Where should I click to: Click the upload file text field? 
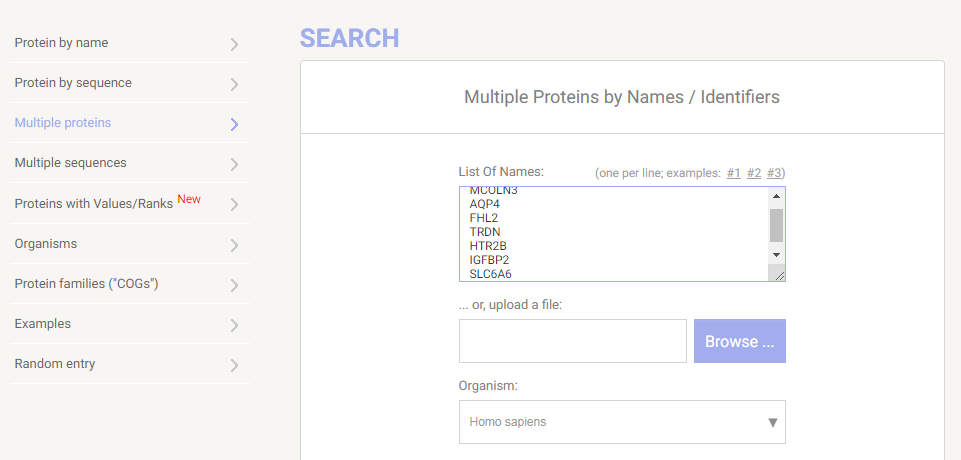tap(572, 341)
